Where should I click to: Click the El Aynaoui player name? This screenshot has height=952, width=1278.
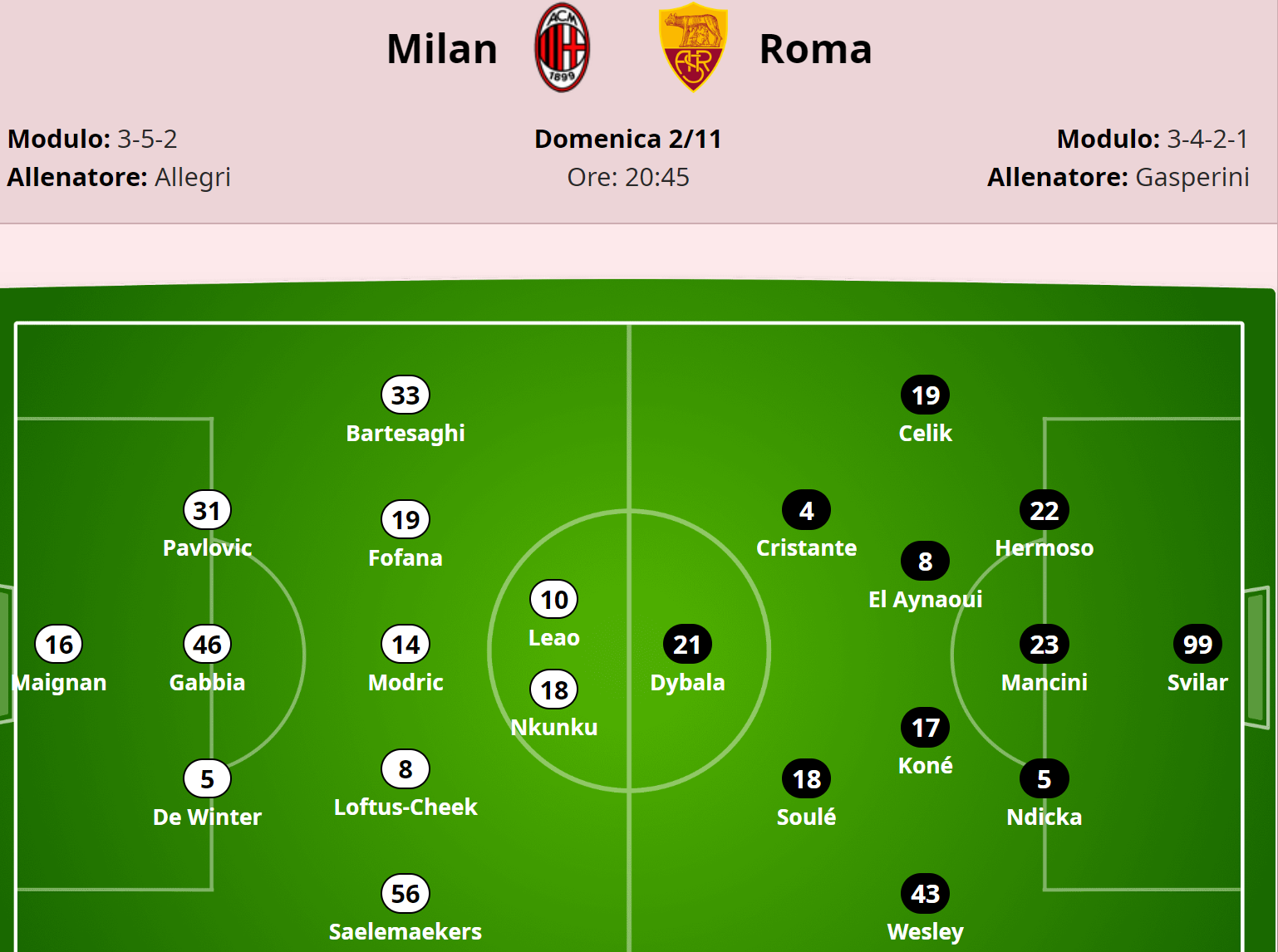pyautogui.click(x=925, y=600)
